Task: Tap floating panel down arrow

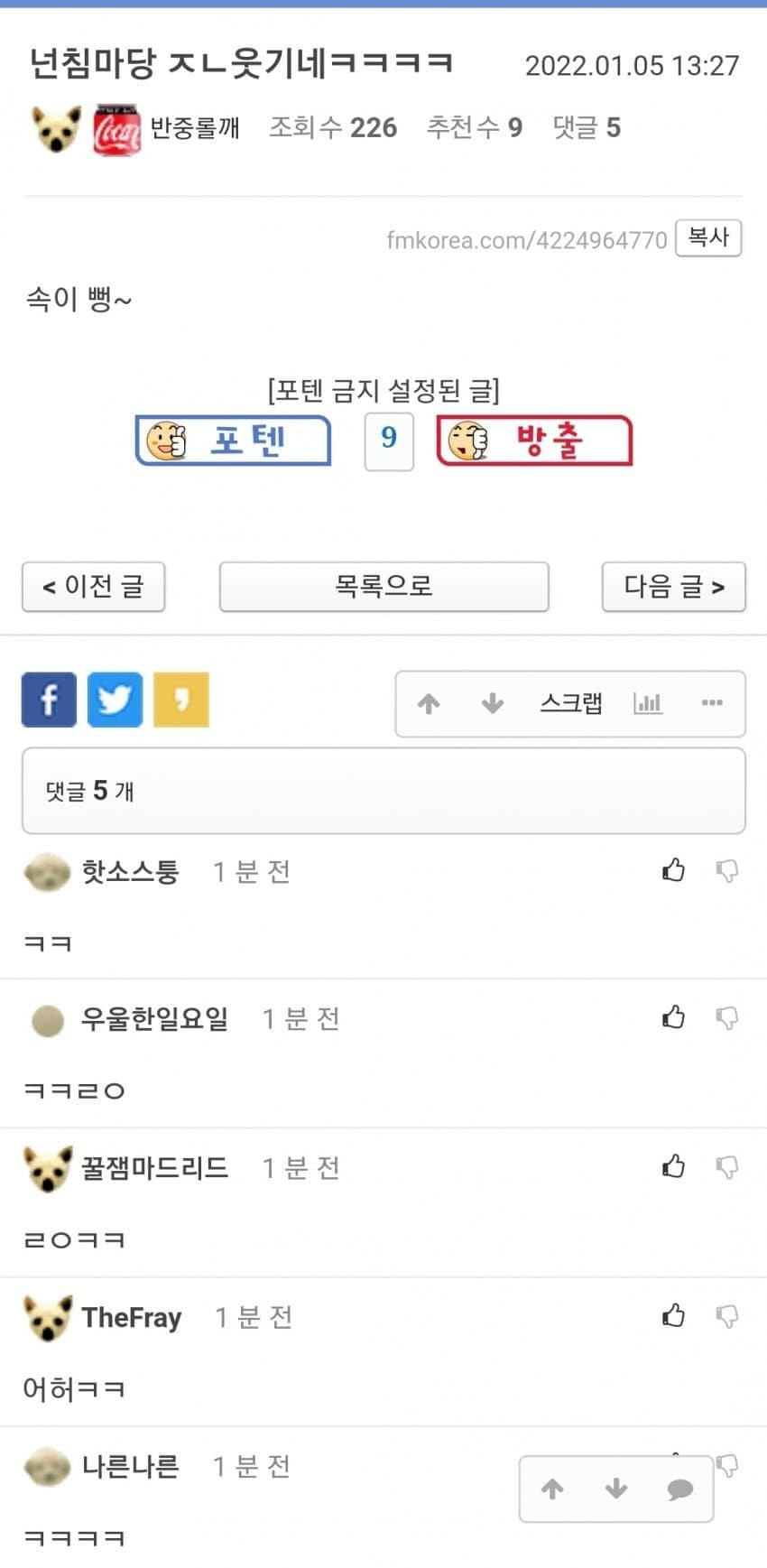Action: pyautogui.click(x=616, y=1489)
